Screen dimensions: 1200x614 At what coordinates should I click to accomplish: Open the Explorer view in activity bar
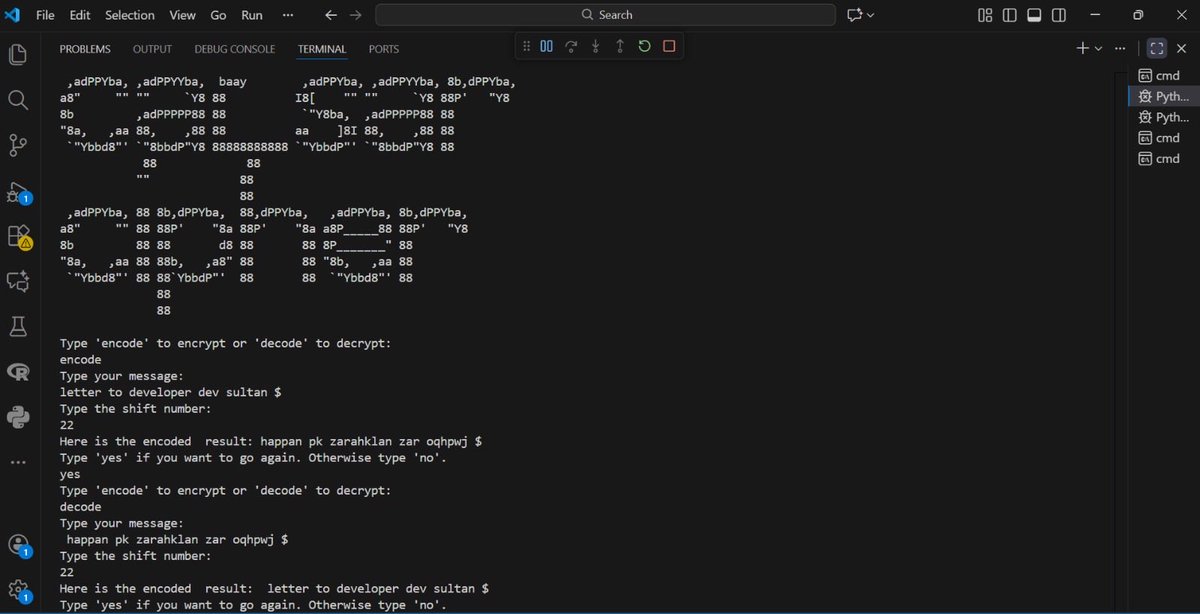[x=17, y=54]
